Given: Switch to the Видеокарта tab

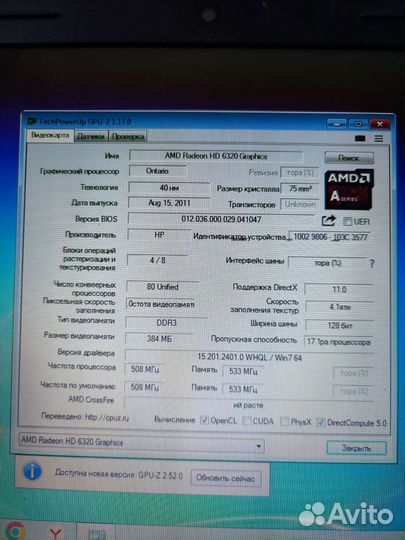Looking at the screenshot, I should pyautogui.click(x=50, y=135).
